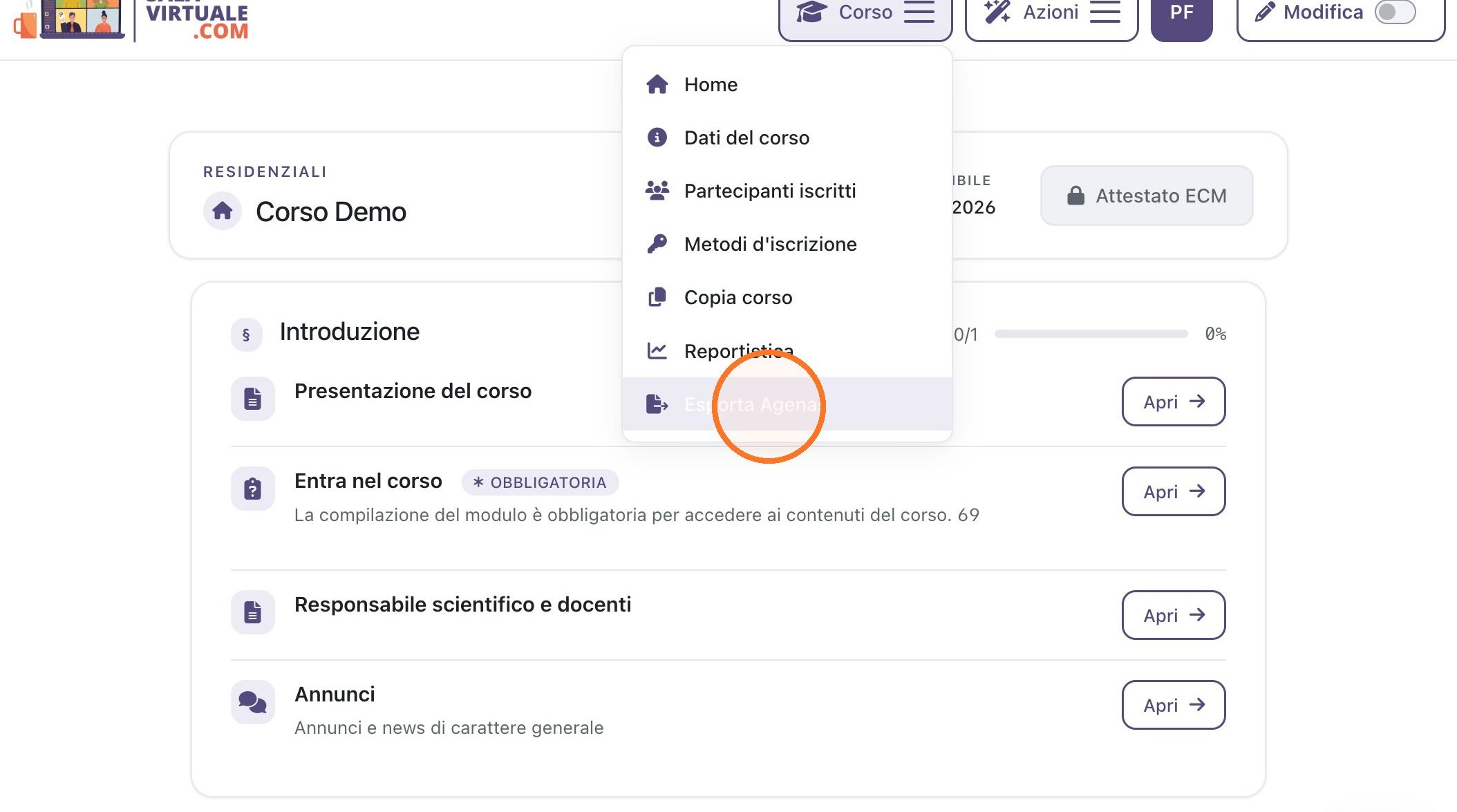The height and width of the screenshot is (812, 1457).
Task: Click the Corso Demo course title
Action: pyautogui.click(x=331, y=211)
